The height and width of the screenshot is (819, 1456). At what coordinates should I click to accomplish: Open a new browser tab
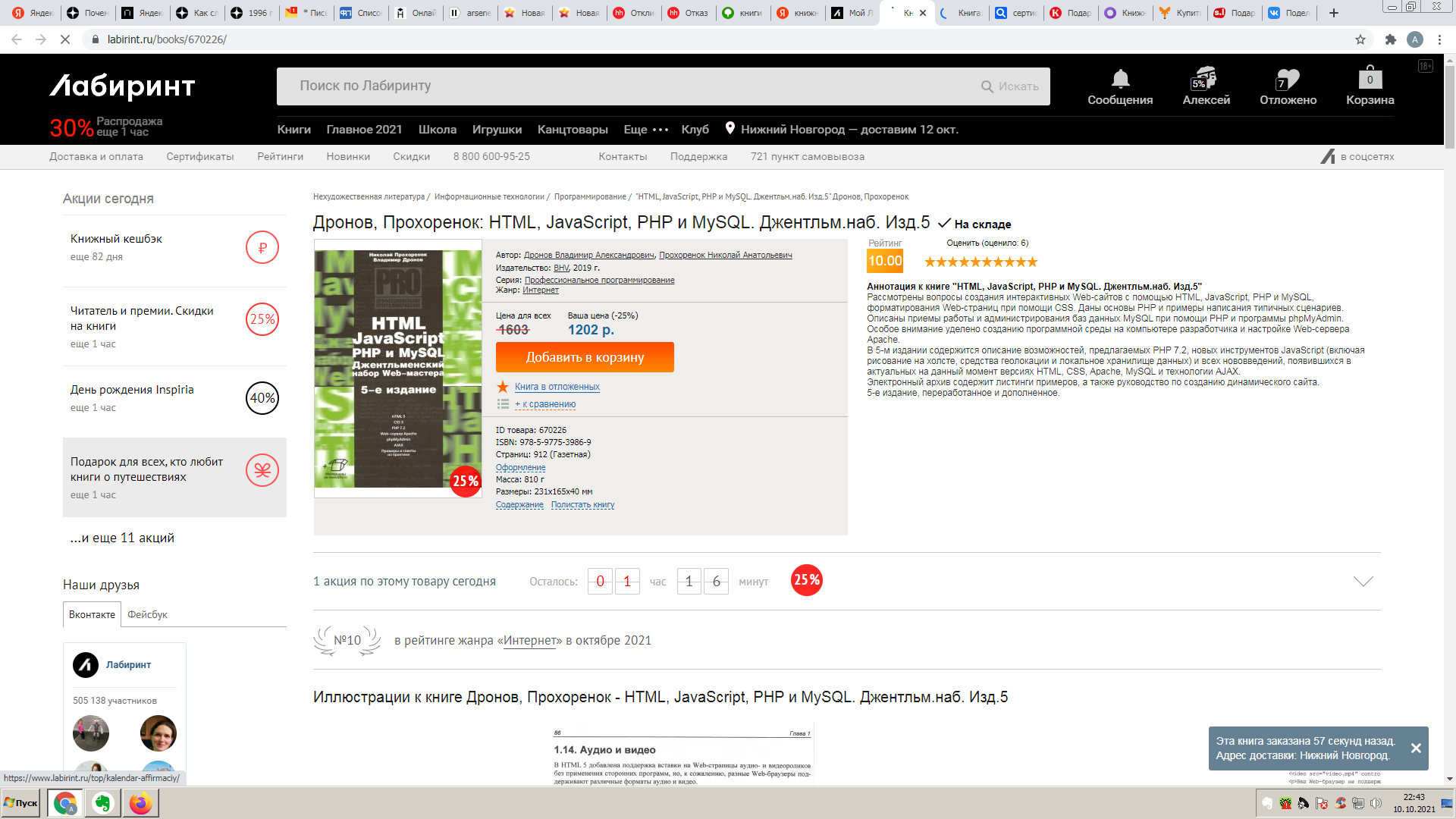click(x=1334, y=13)
